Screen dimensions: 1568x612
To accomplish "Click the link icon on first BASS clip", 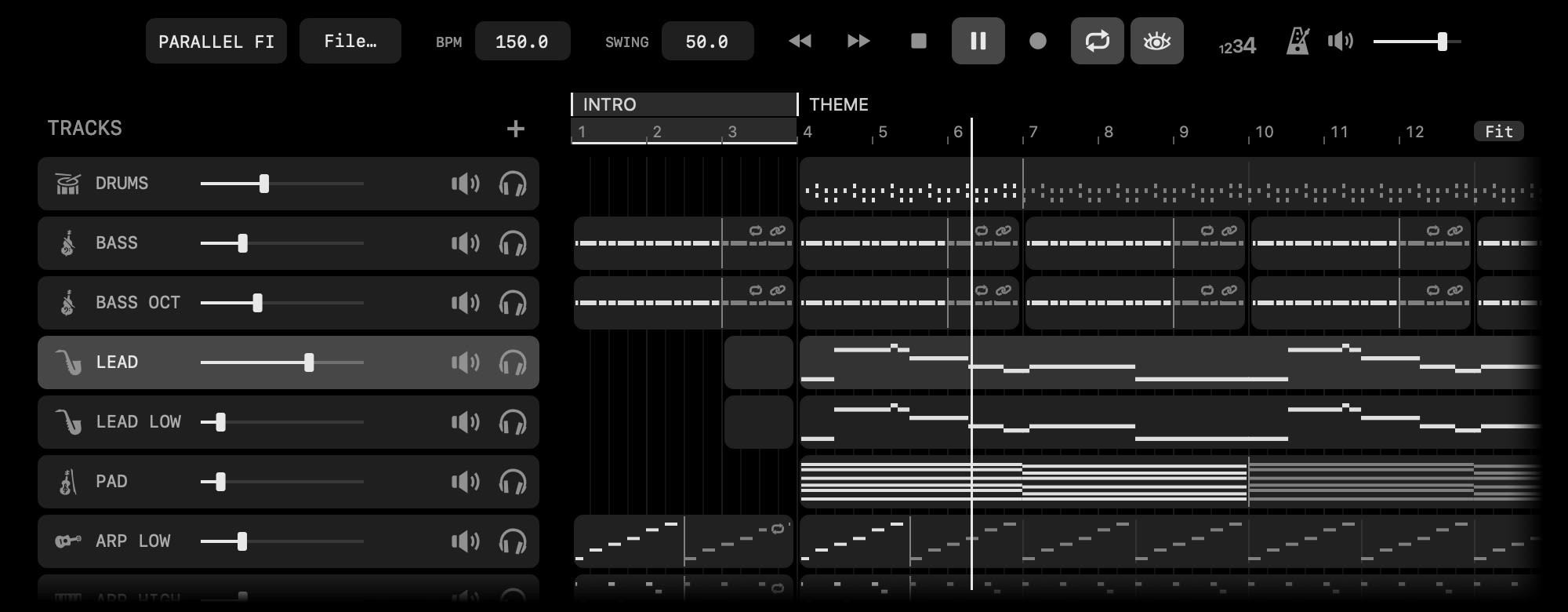I will click(x=778, y=231).
